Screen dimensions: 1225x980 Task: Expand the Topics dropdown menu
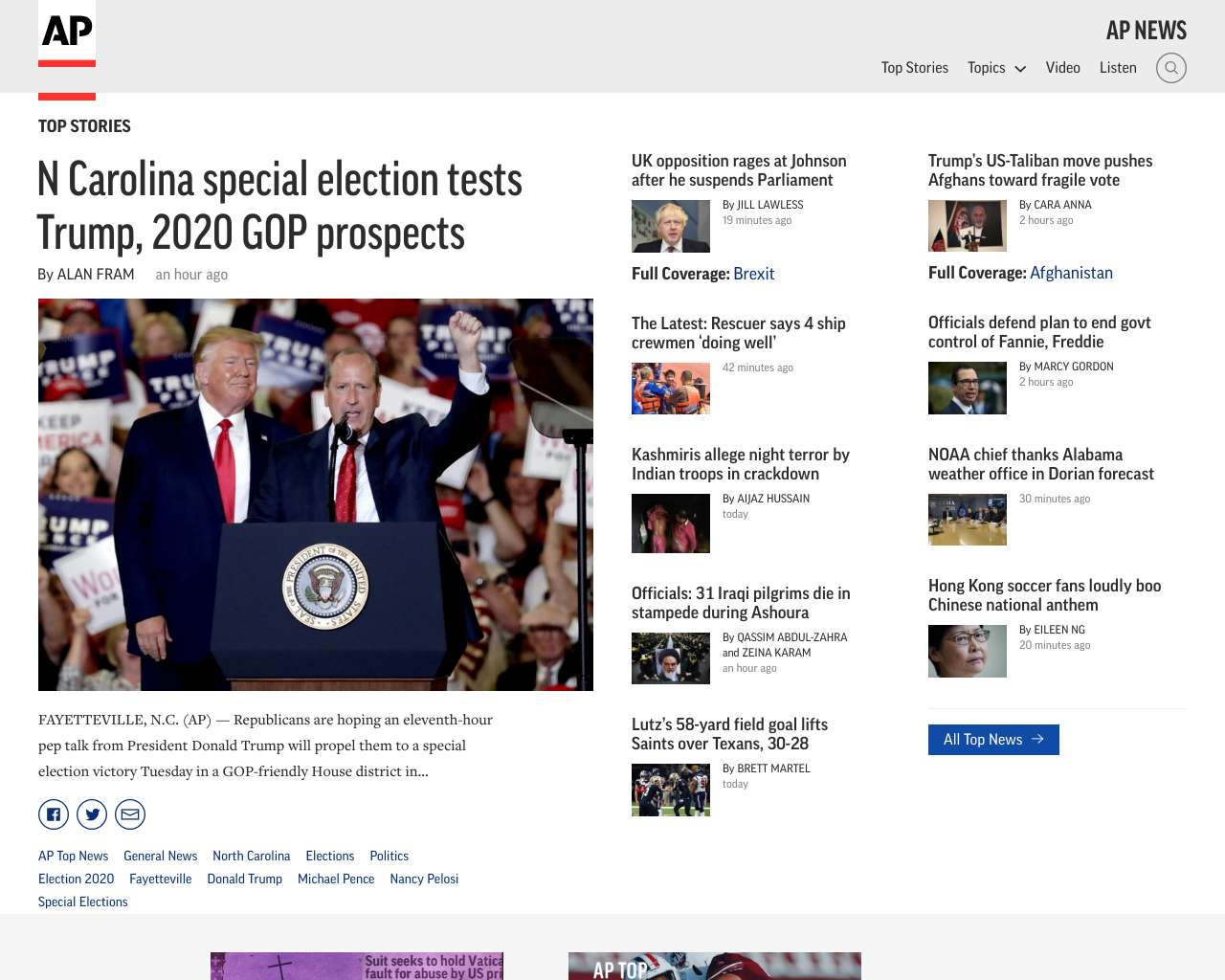996,68
